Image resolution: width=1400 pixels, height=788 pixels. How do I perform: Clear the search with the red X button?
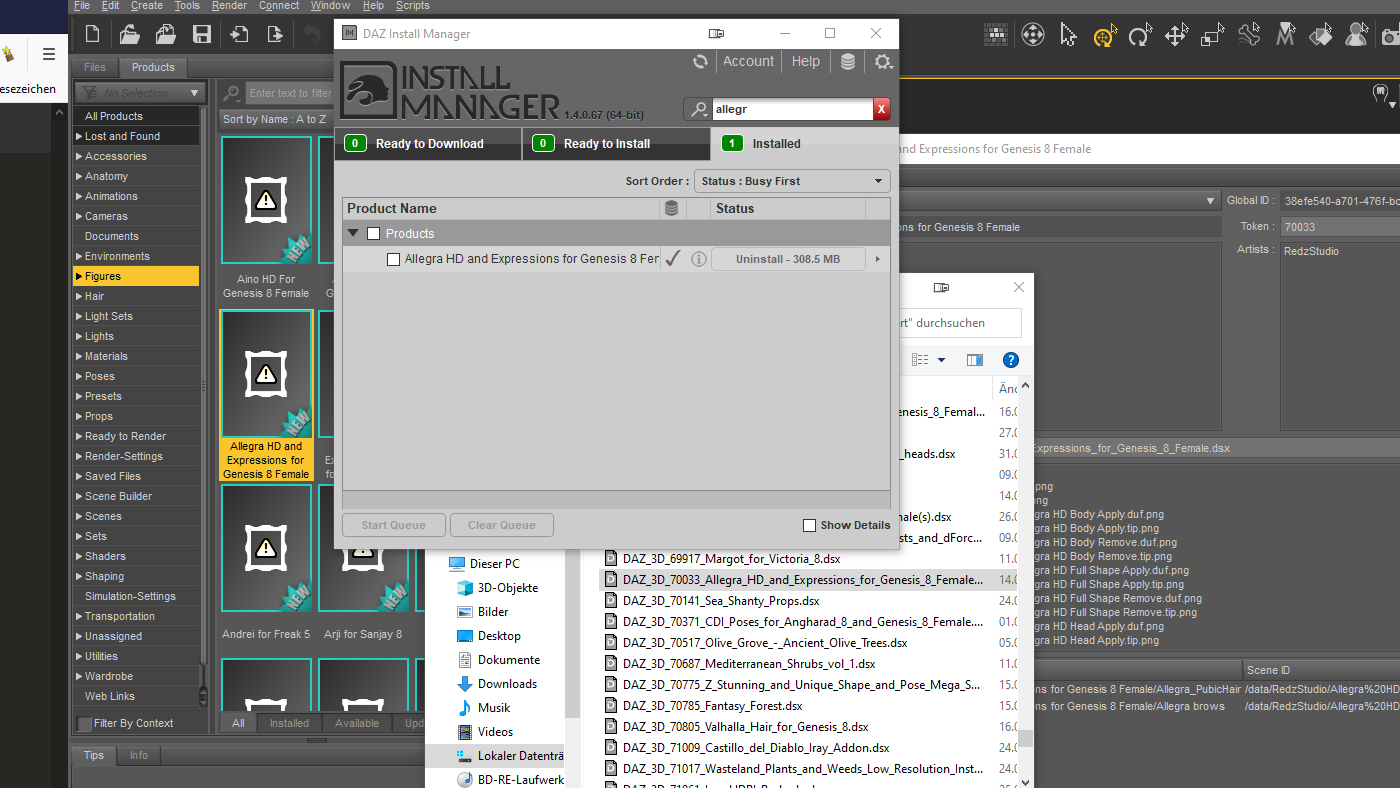[881, 109]
